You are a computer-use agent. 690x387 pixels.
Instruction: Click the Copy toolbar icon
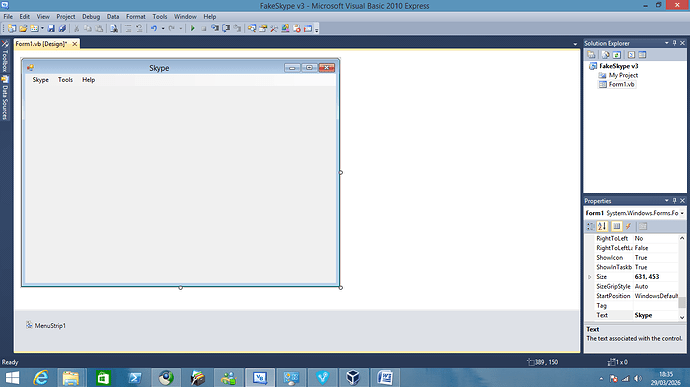88,29
